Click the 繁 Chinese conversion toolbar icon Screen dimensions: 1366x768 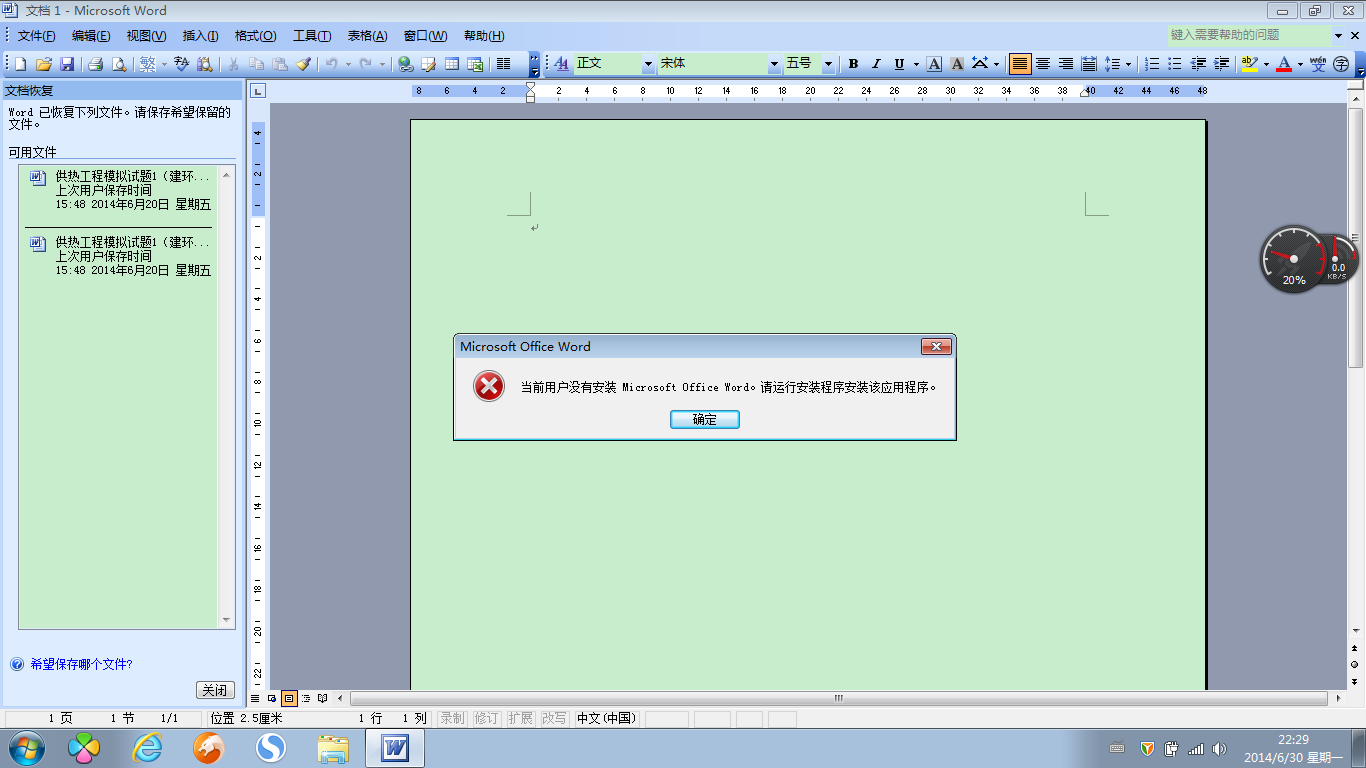point(147,64)
